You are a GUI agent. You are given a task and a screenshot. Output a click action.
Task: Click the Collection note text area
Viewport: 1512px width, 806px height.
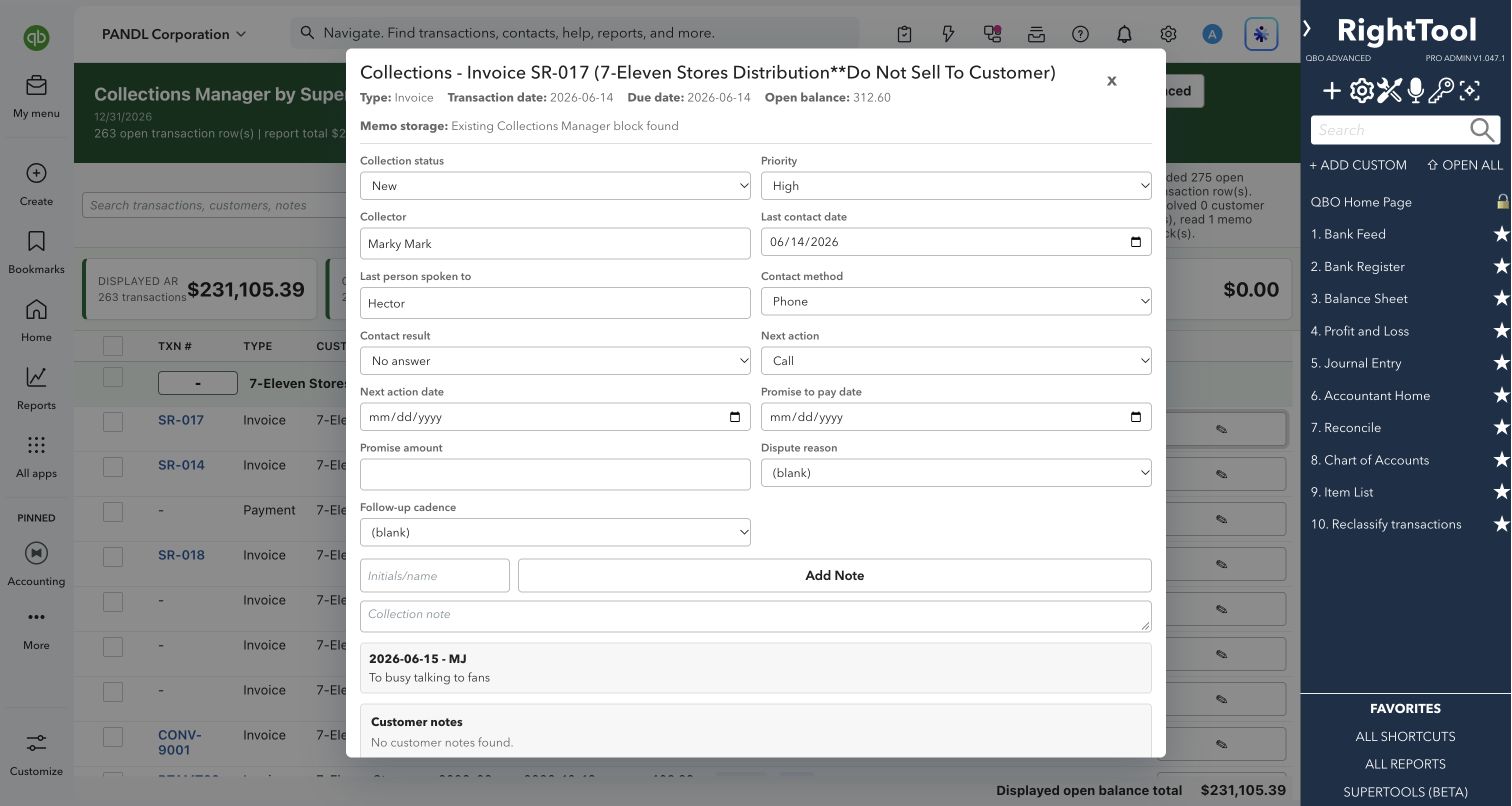click(x=755, y=616)
